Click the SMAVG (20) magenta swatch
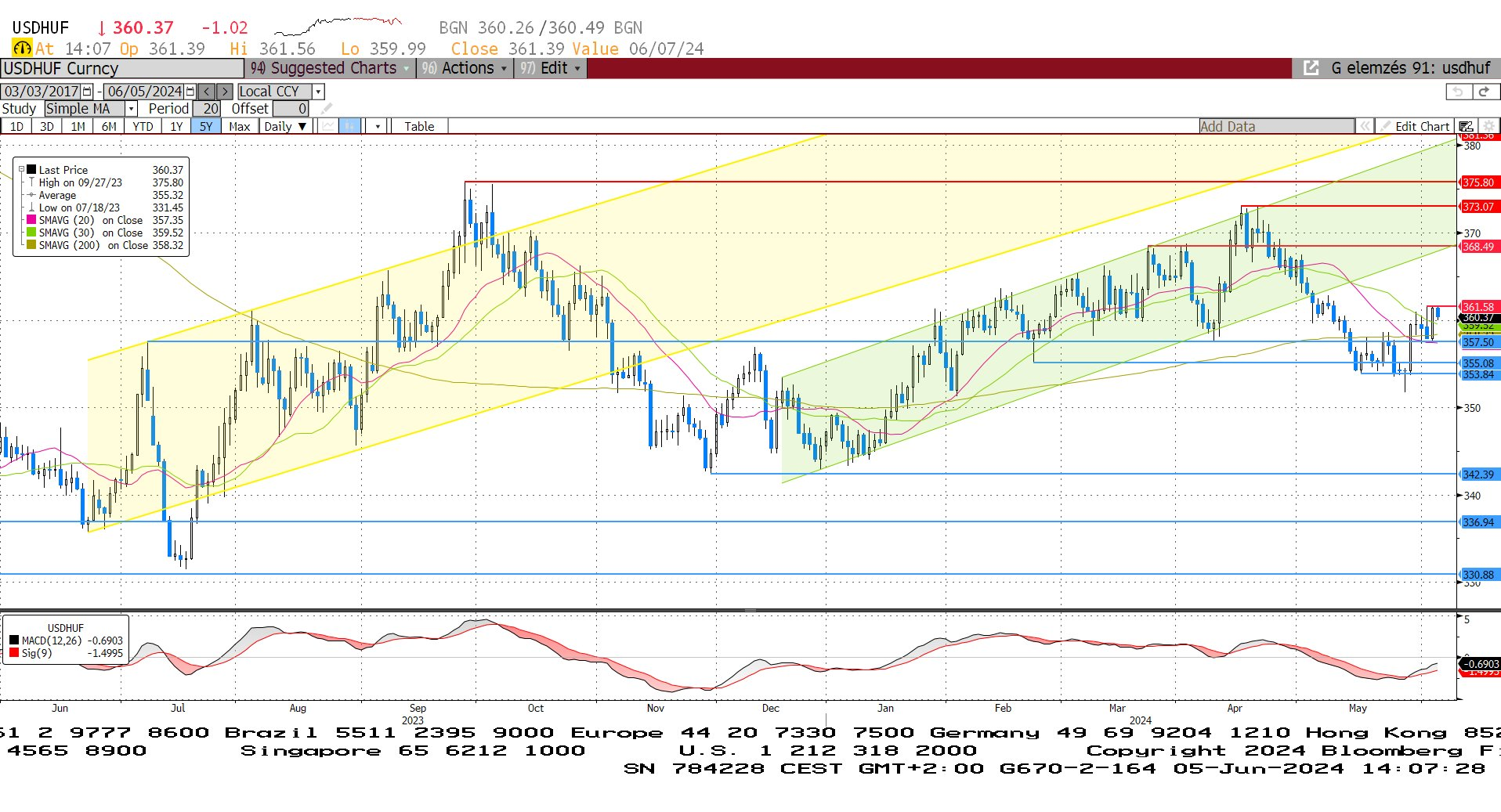Viewport: 1501px width, 812px height. pyautogui.click(x=31, y=220)
